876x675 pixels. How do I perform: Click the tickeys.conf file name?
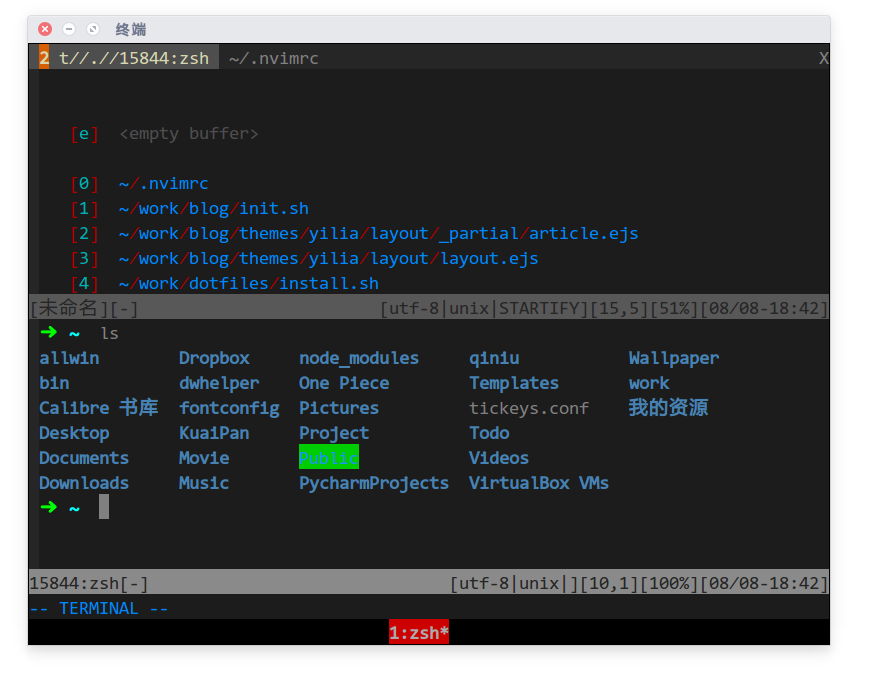coord(529,408)
